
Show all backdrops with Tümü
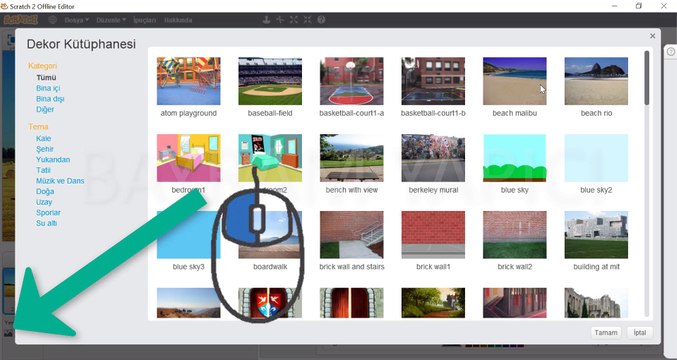tap(46, 78)
